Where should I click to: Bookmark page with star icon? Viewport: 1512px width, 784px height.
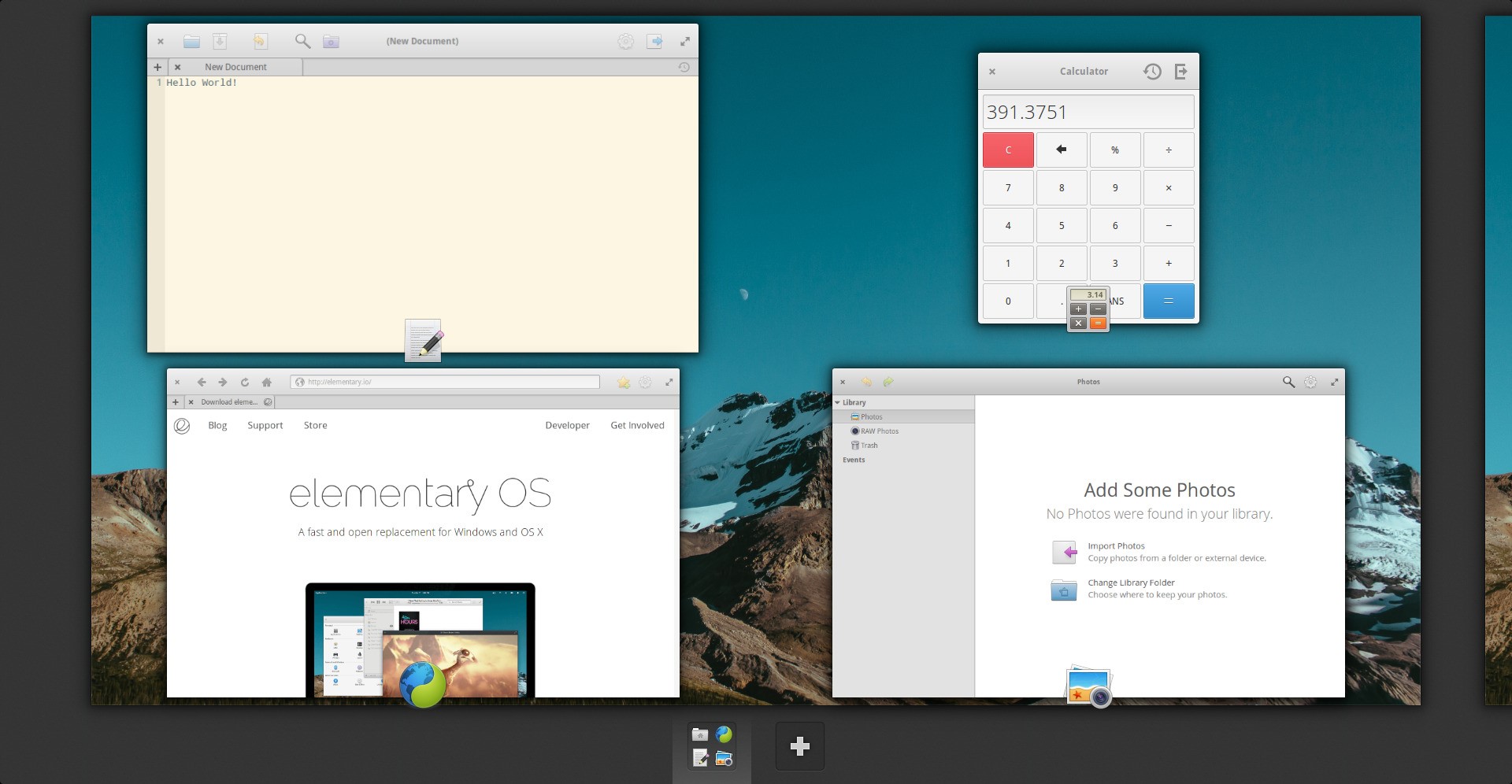[x=624, y=383]
